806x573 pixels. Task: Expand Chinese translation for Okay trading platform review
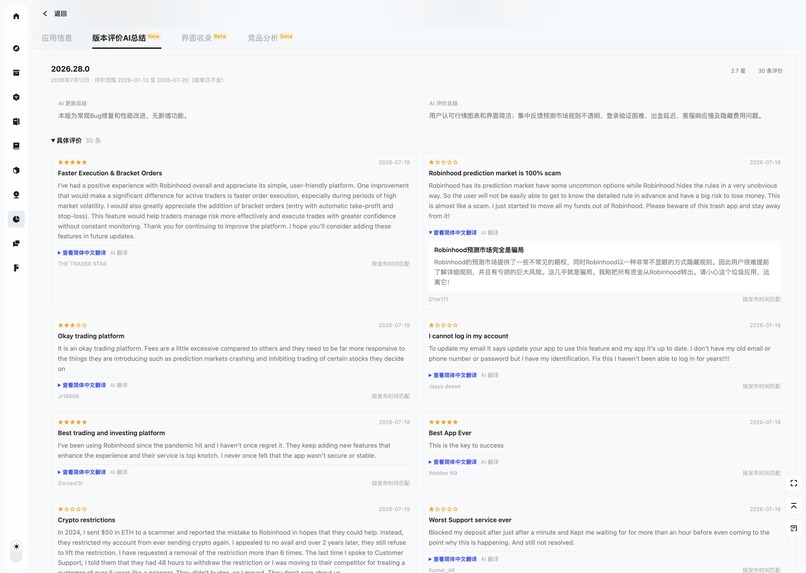click(x=82, y=385)
